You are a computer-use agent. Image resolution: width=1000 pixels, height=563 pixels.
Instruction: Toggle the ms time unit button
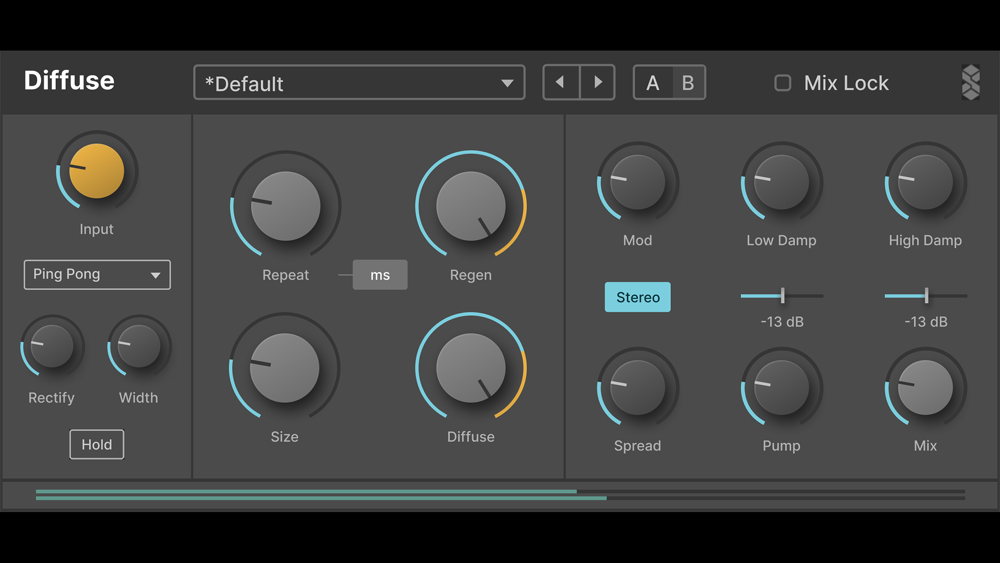tap(380, 275)
